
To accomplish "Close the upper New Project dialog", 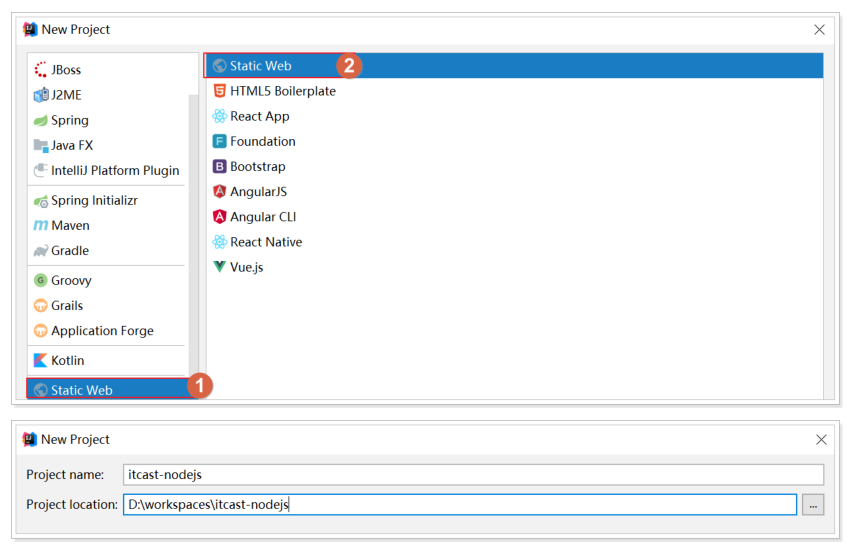I will coord(819,30).
